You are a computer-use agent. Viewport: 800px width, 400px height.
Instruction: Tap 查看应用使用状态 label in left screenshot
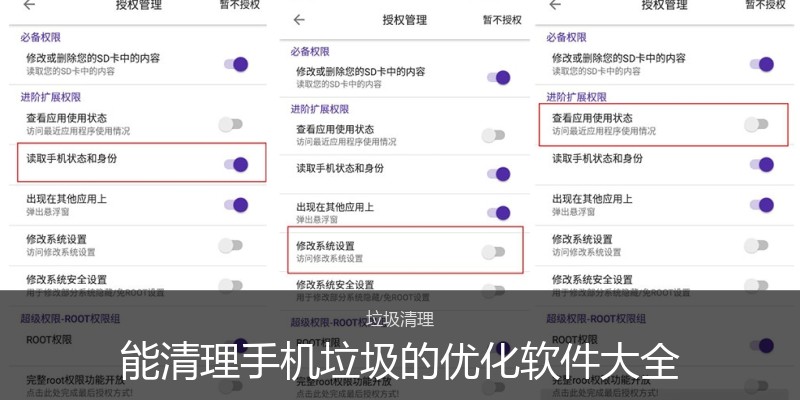[x=67, y=118]
